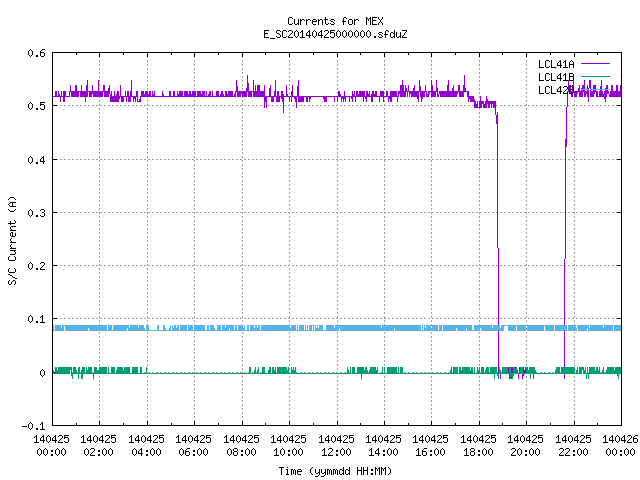Click the y-axis label 'S/C Current (A)'

[x=12, y=240]
